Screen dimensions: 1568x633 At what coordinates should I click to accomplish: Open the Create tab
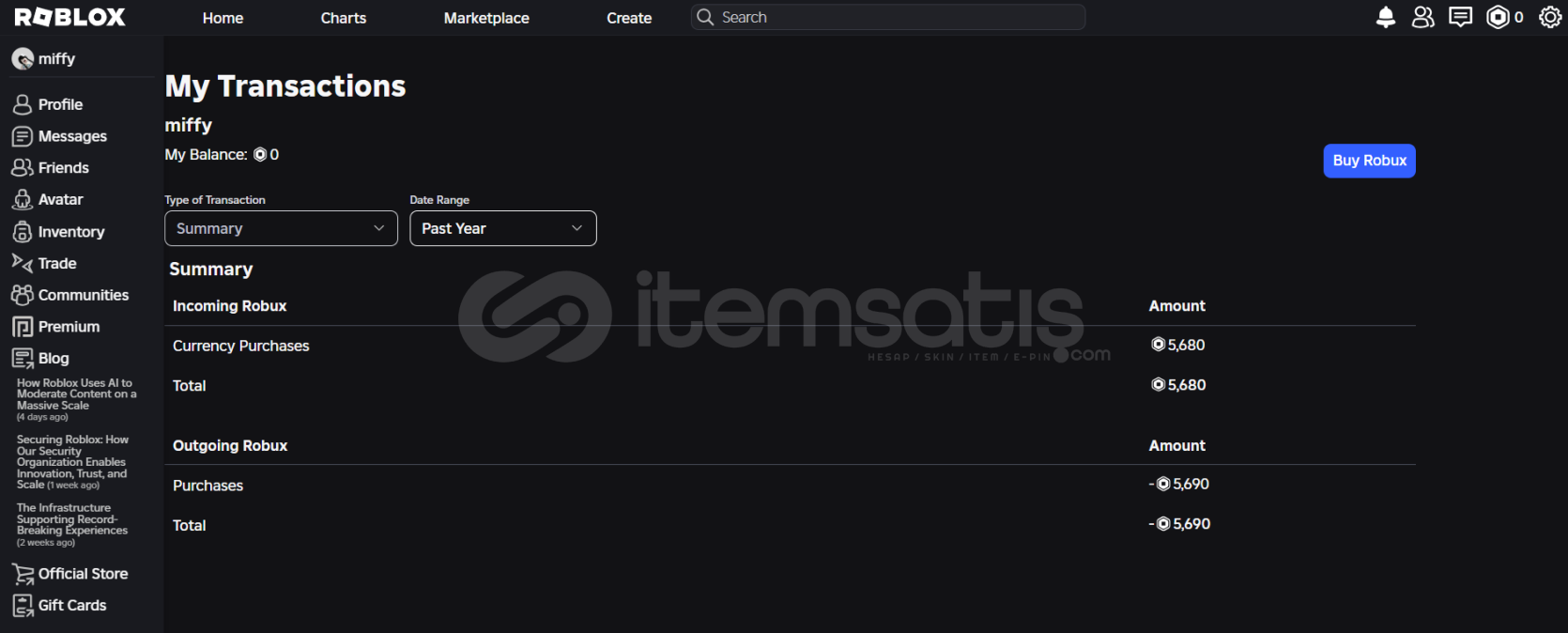point(629,18)
